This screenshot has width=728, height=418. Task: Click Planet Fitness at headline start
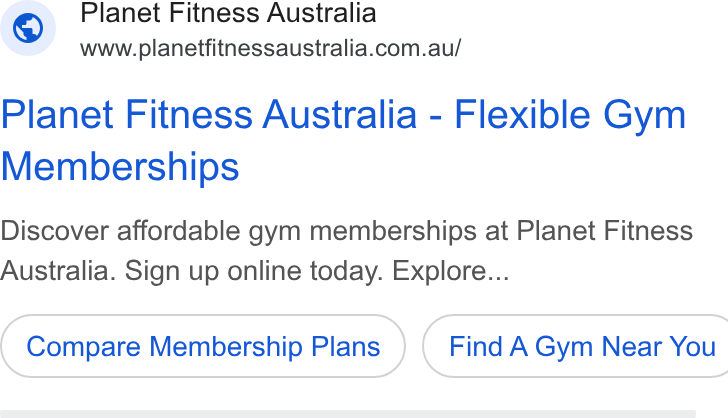(127, 115)
